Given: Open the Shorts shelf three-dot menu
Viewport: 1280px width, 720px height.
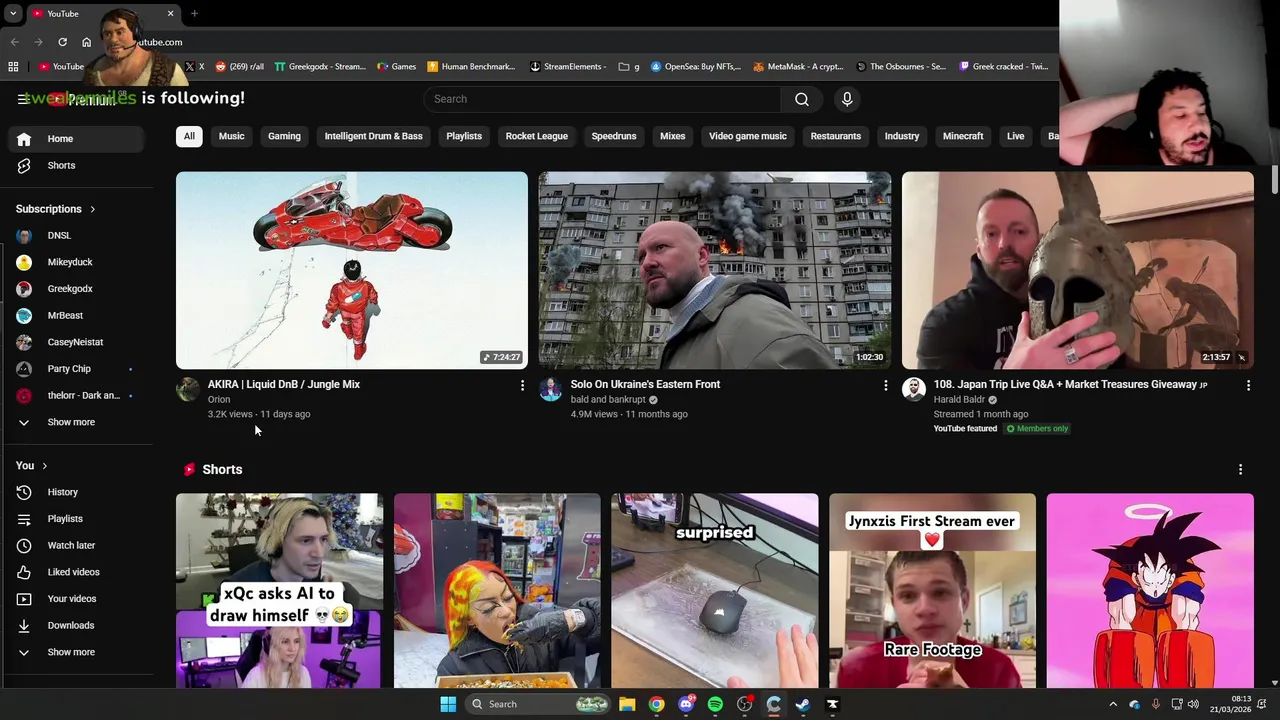Looking at the screenshot, I should point(1240,469).
